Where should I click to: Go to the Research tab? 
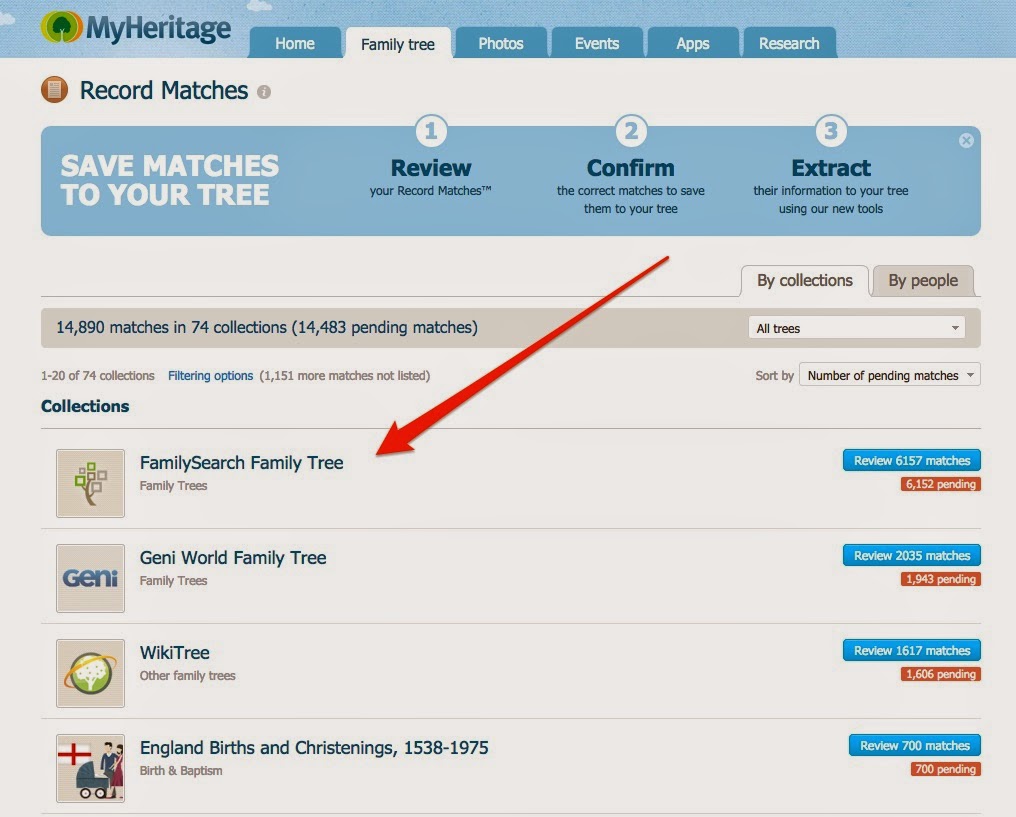[789, 43]
